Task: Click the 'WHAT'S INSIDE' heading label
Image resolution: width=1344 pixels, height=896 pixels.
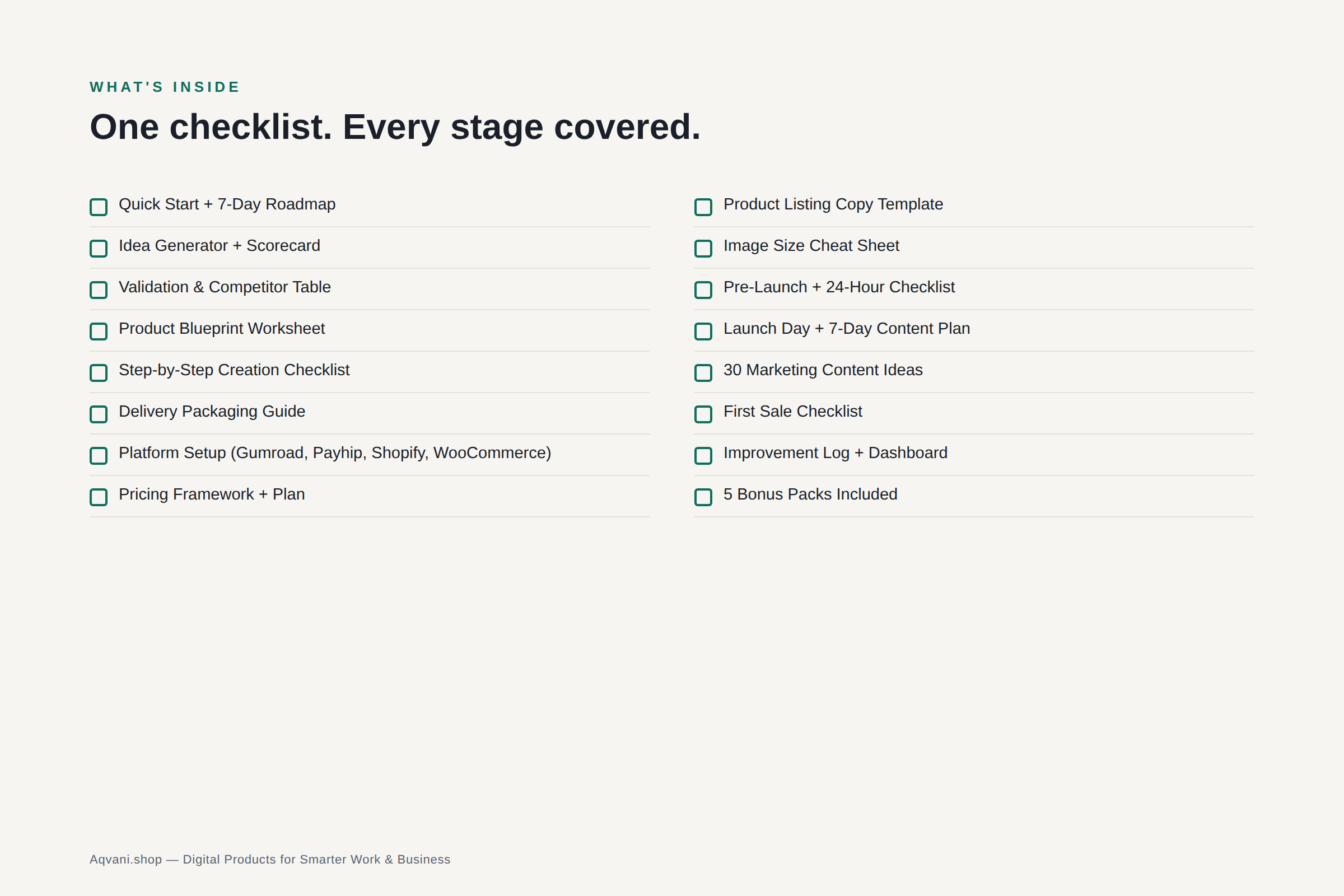Action: pos(165,87)
